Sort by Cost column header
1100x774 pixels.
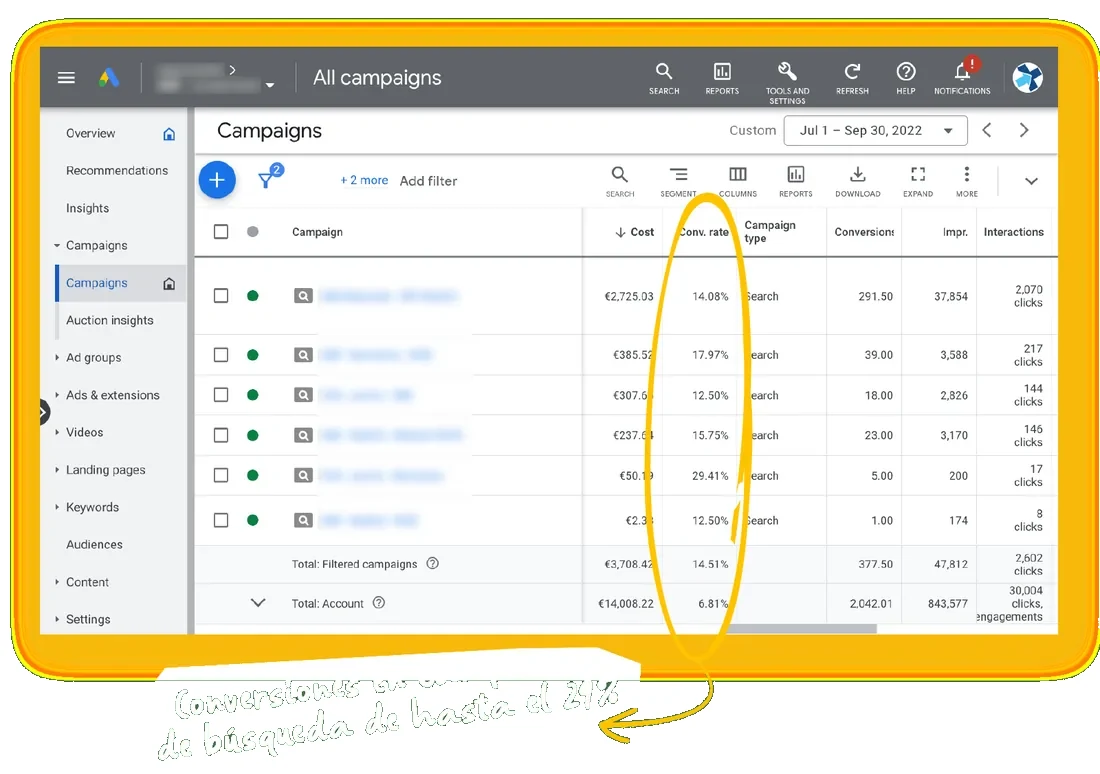click(x=635, y=232)
